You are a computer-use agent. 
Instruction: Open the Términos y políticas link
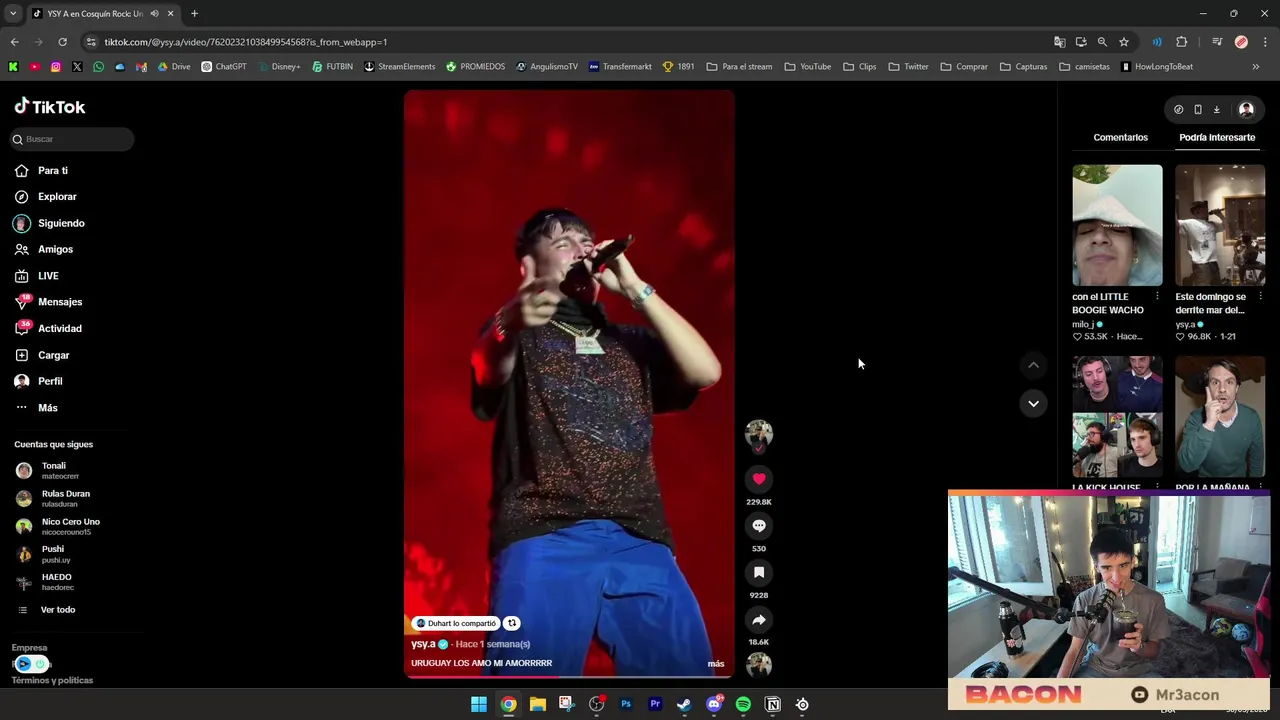(x=52, y=680)
